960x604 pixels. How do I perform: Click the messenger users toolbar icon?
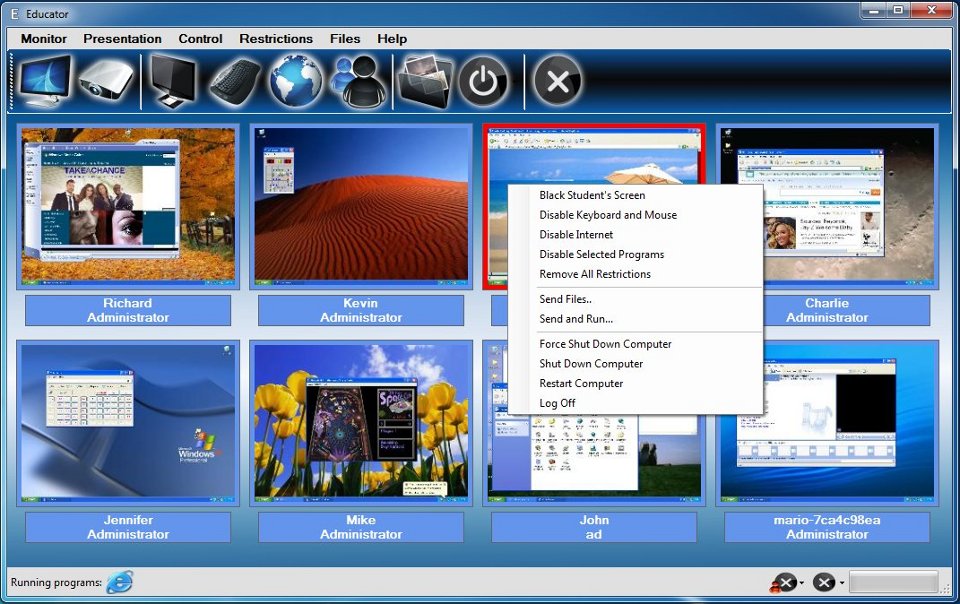click(357, 81)
